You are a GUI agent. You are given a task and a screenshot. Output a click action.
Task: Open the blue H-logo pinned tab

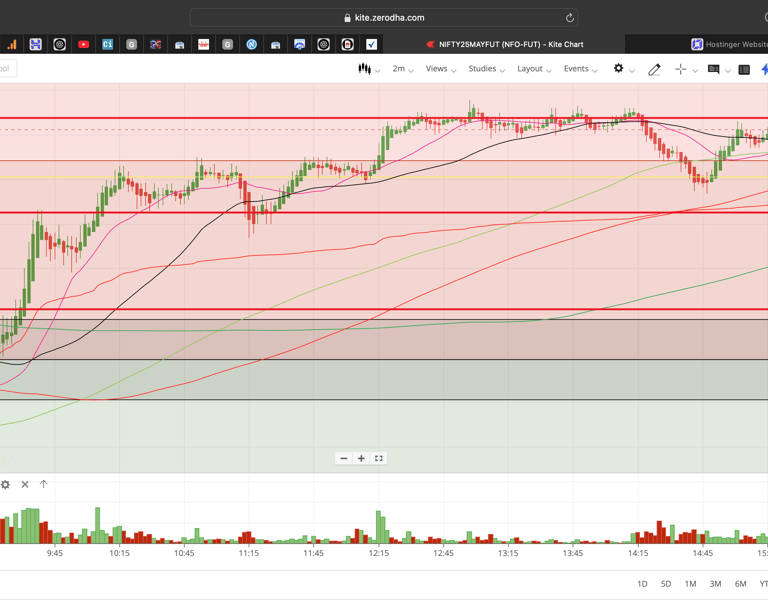pyautogui.click(x=35, y=45)
